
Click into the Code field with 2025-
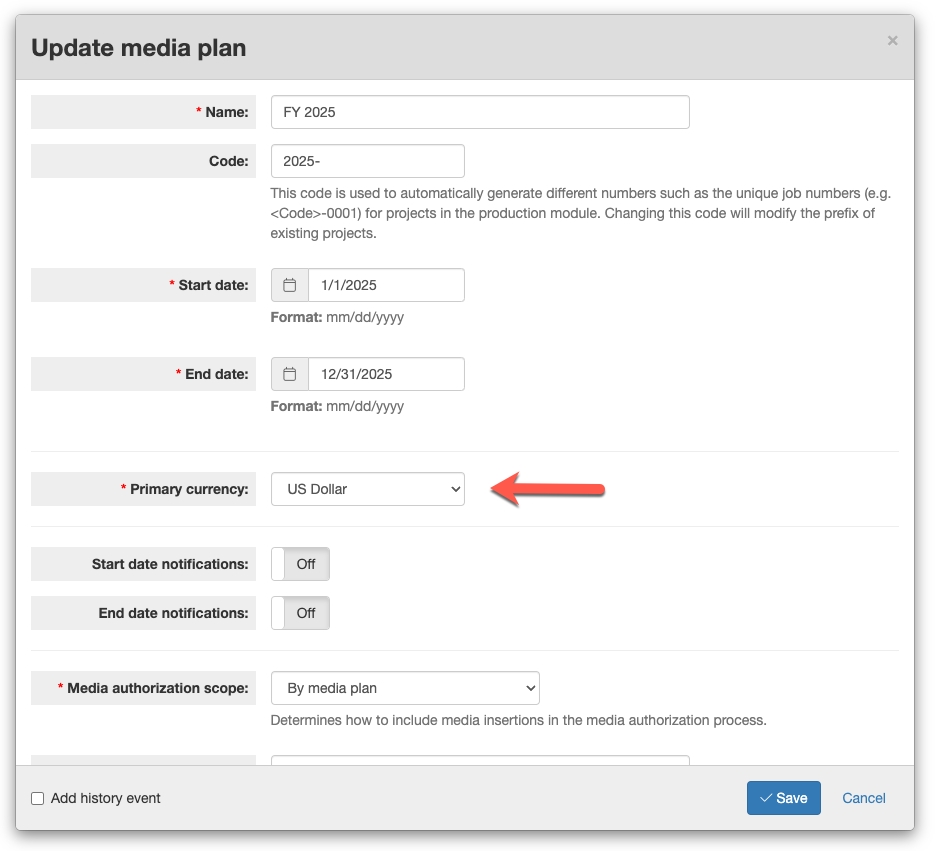pos(368,161)
